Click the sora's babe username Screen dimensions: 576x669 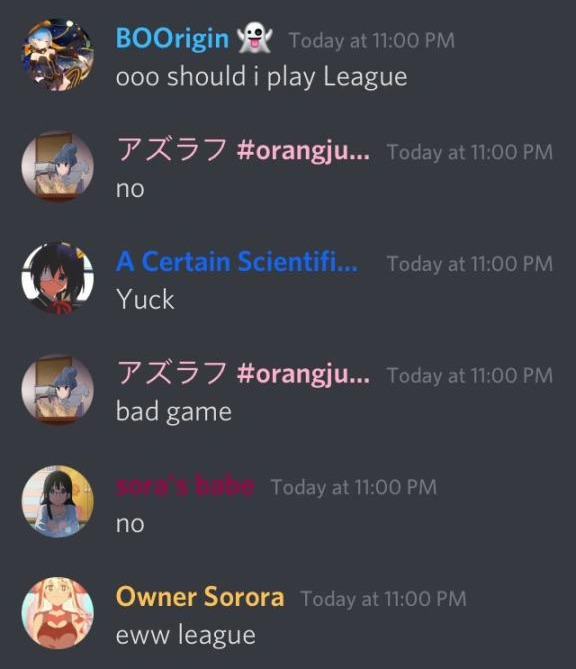[x=185, y=486]
